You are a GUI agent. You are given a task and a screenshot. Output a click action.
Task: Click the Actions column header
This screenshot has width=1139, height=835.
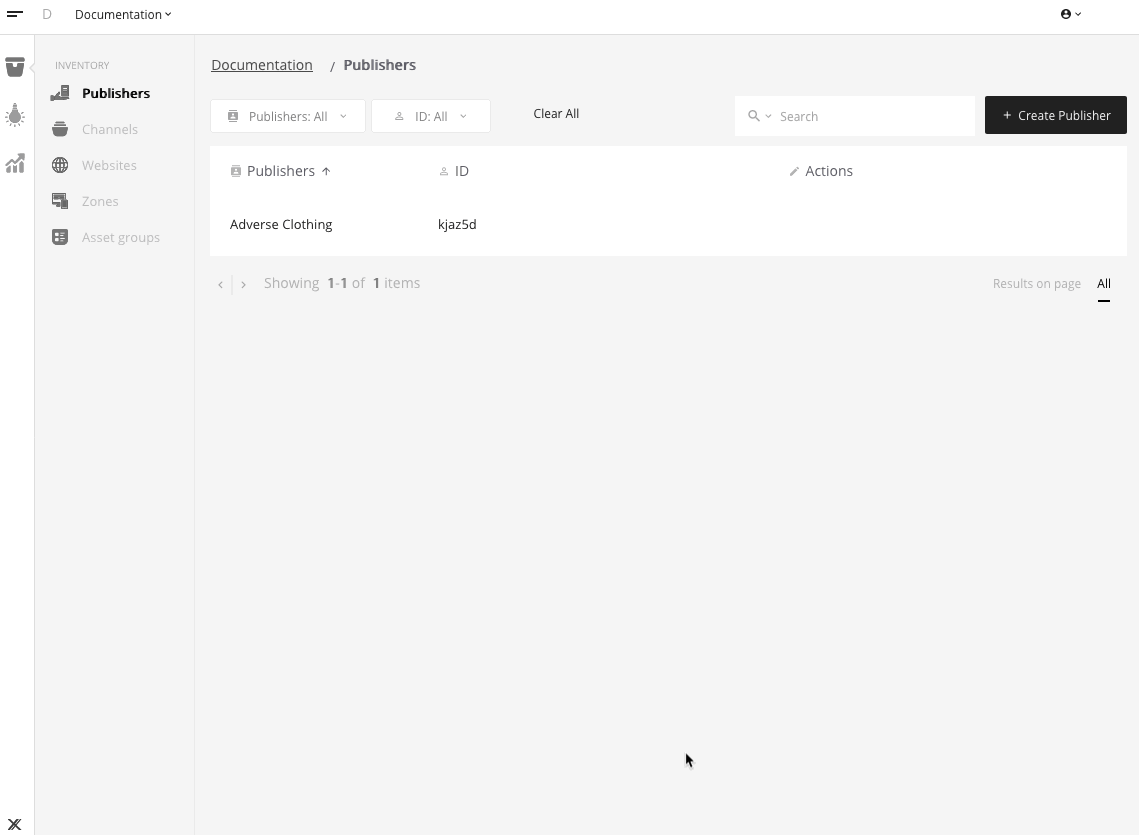point(821,171)
